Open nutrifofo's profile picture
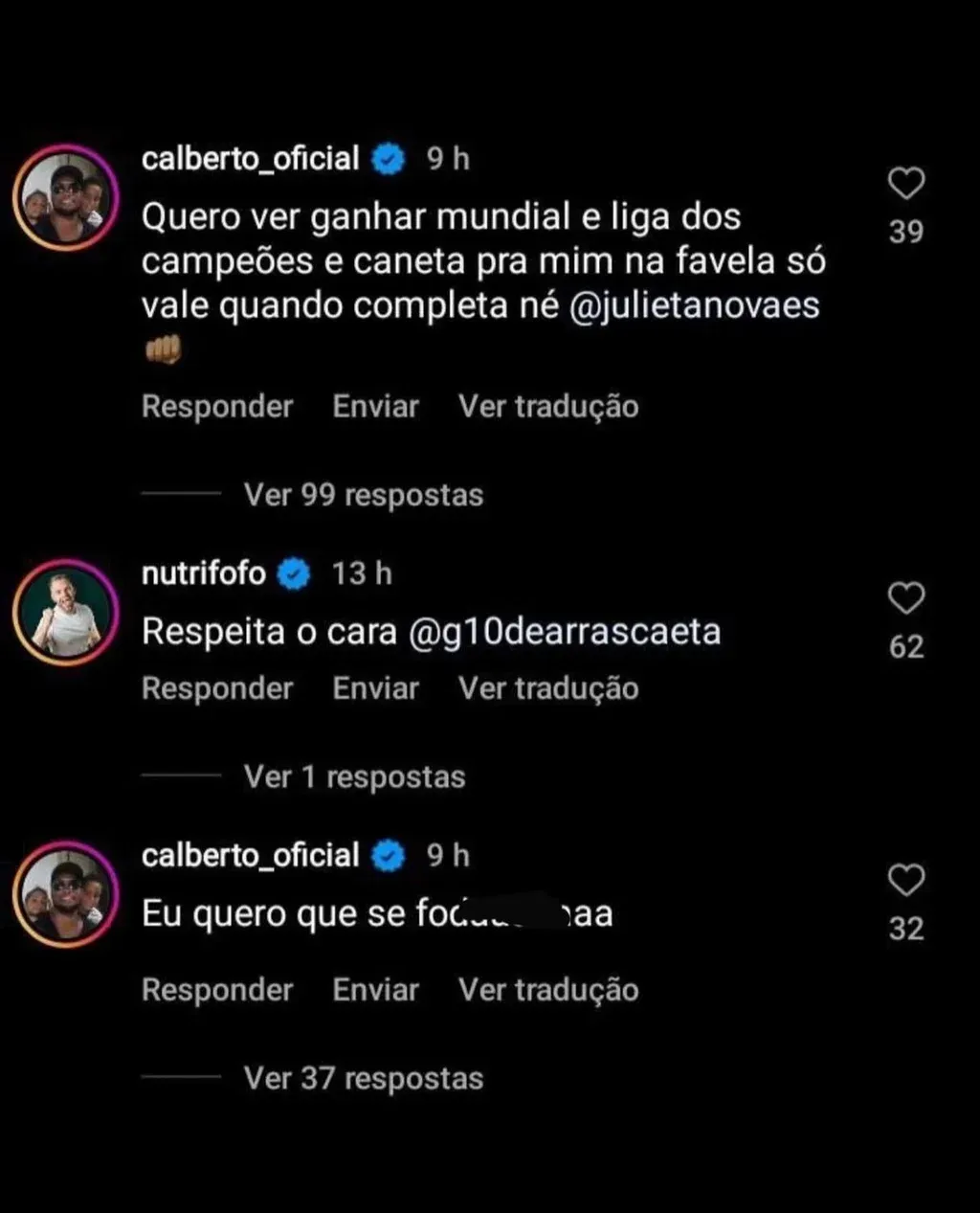Screen dimensions: 980x1213 (x=64, y=614)
